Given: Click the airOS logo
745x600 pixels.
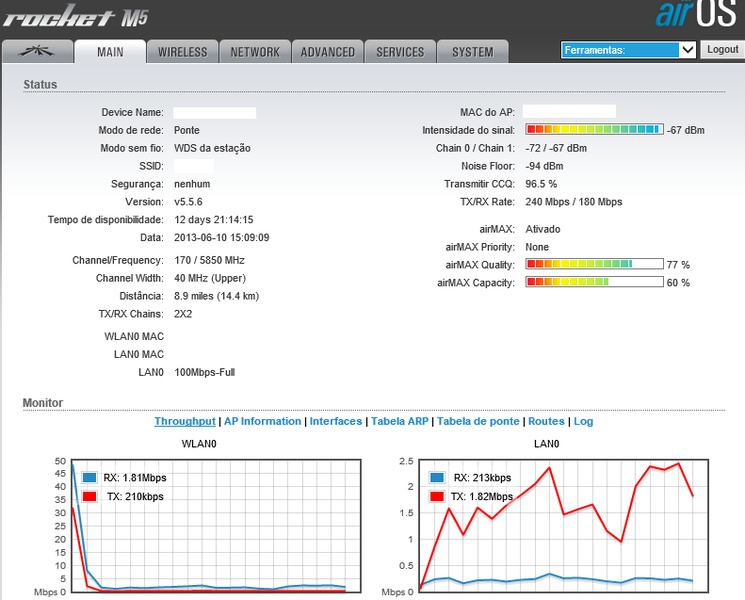Looking at the screenshot, I should pos(696,13).
